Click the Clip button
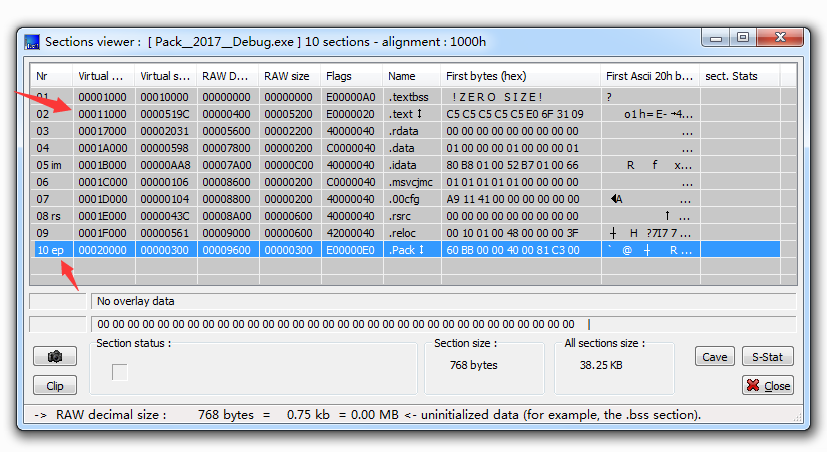Viewport: 827px width, 452px height. pyautogui.click(x=55, y=386)
